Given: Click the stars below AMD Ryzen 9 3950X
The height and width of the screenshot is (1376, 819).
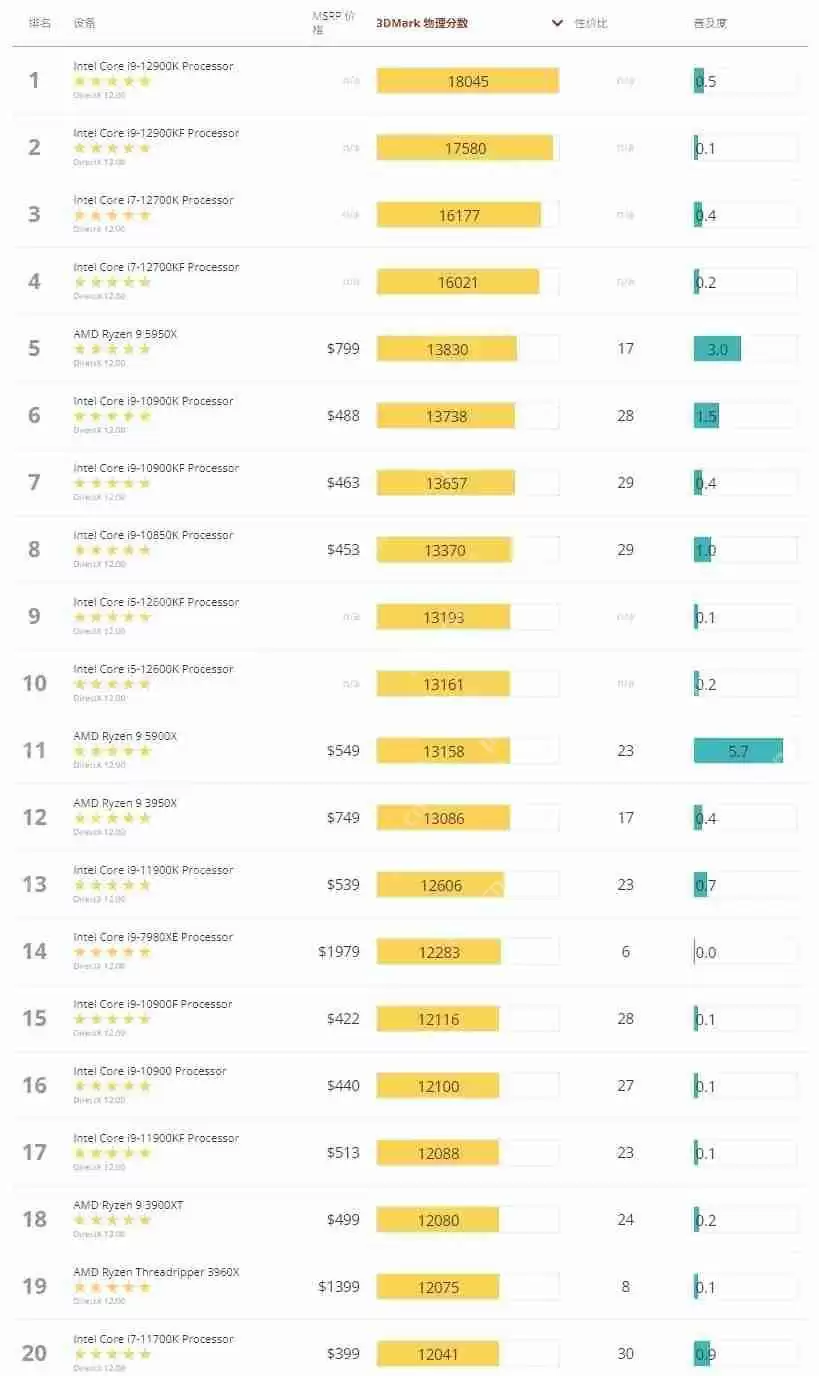Looking at the screenshot, I should click(x=112, y=818).
